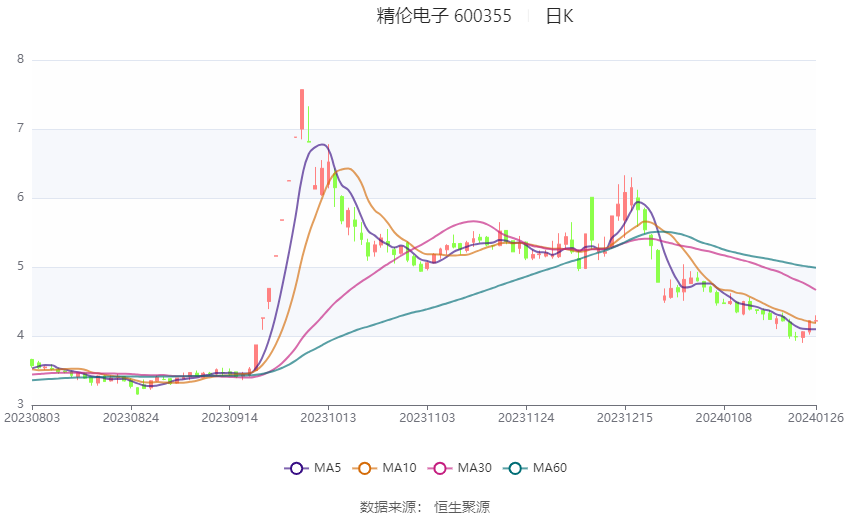
Task: Select x-axis date label 20230803
Action: [32, 418]
